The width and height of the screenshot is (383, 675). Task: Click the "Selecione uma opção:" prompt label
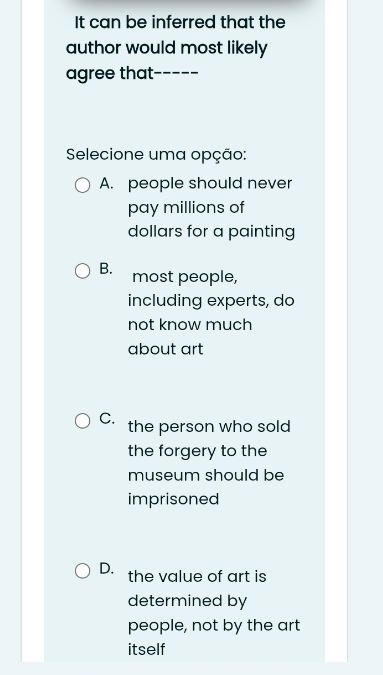(x=156, y=154)
